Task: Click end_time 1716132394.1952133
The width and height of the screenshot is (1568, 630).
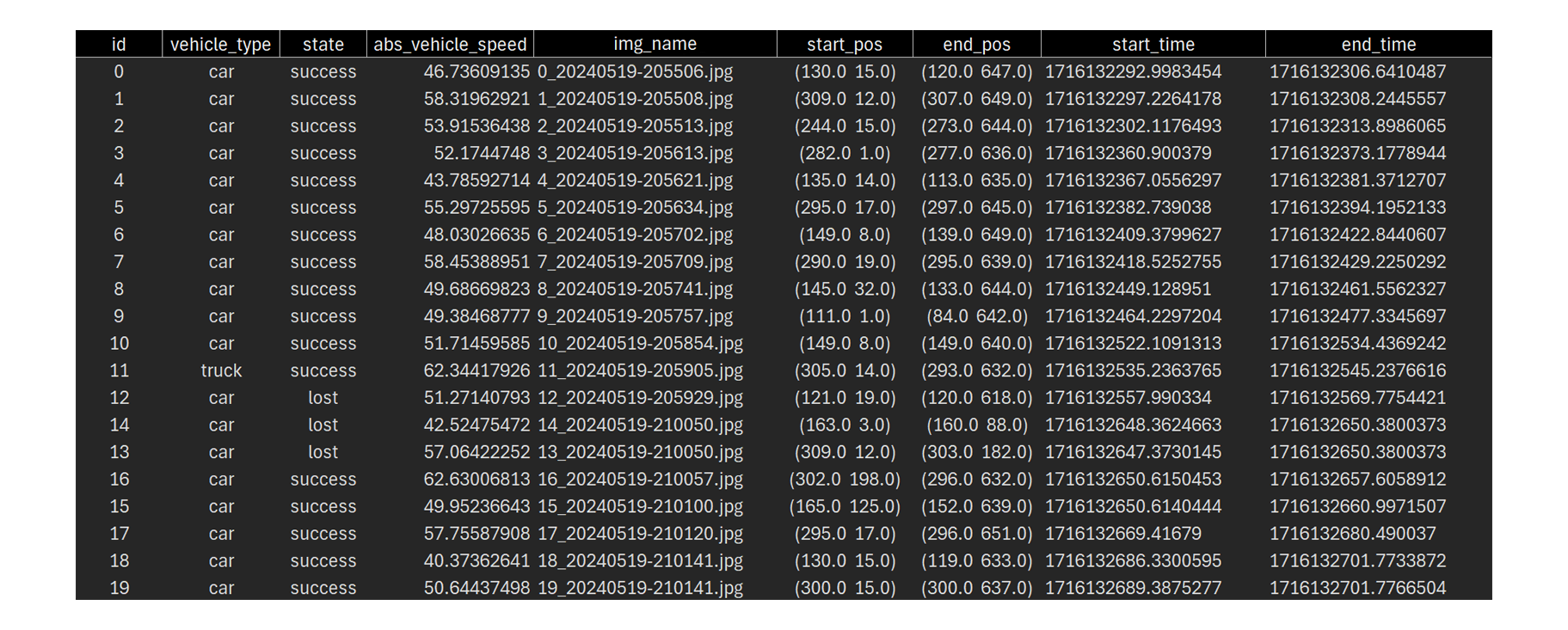Action: (1358, 207)
